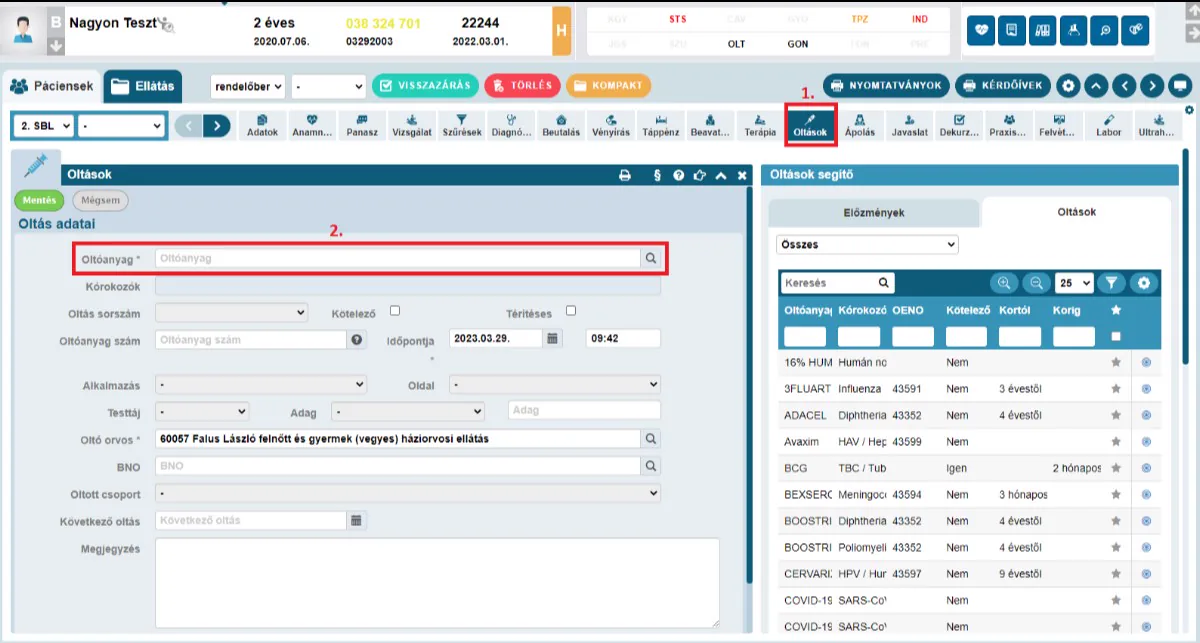Open the binders archive icon in the header
This screenshot has width=1200, height=643.
pos(1043,30)
